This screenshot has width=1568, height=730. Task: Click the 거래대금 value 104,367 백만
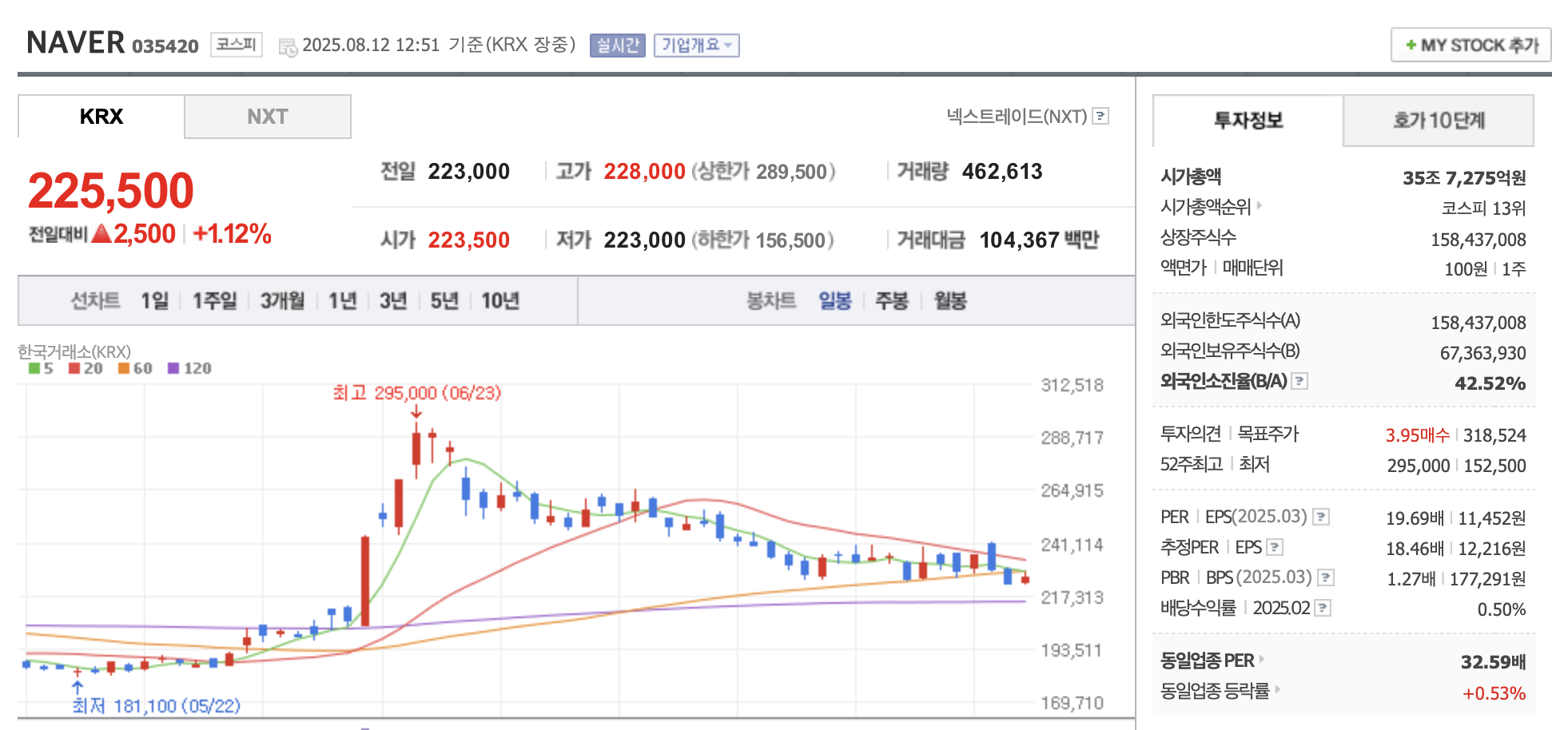point(1039,240)
